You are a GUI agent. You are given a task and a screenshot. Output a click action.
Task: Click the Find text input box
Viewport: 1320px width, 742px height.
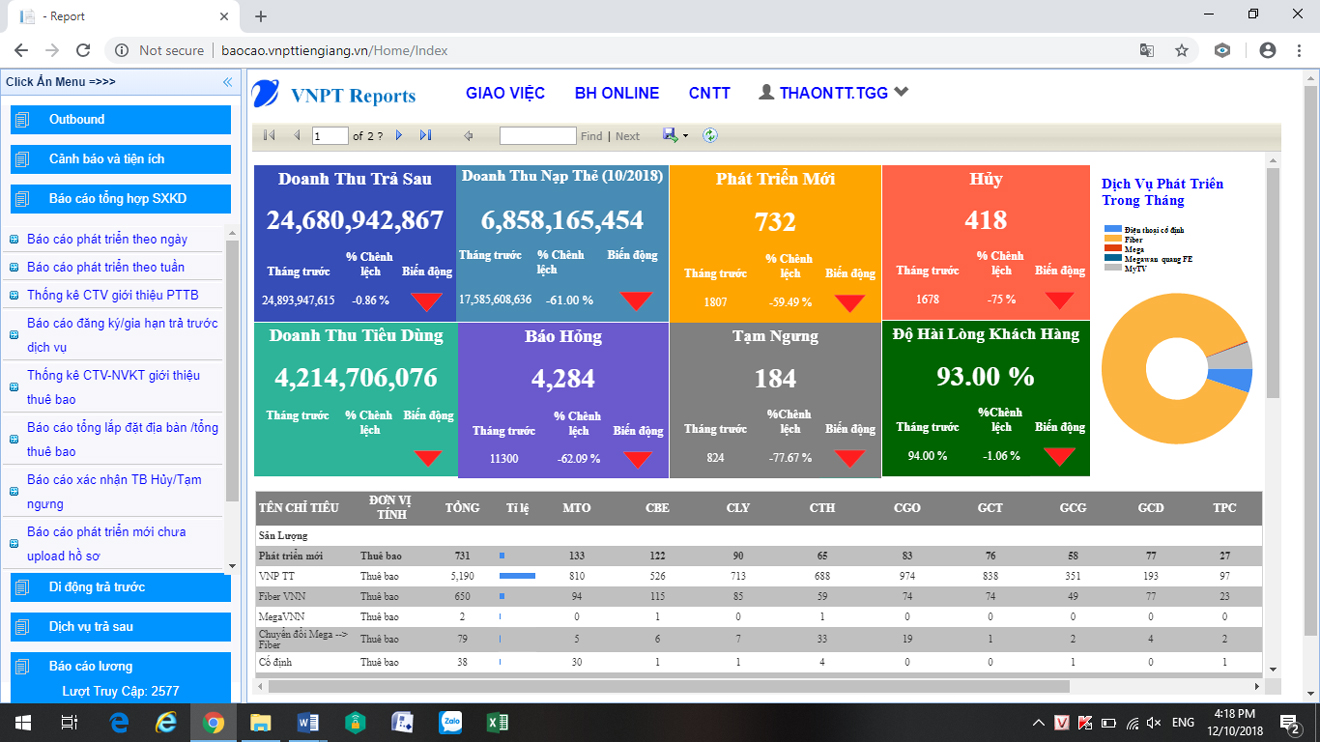[x=538, y=136]
